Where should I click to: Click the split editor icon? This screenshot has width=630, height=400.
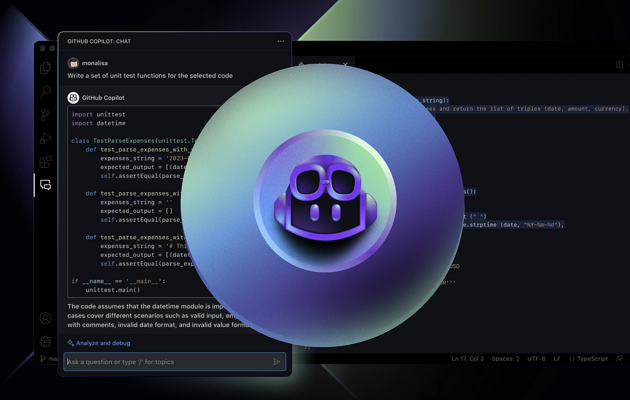point(619,65)
